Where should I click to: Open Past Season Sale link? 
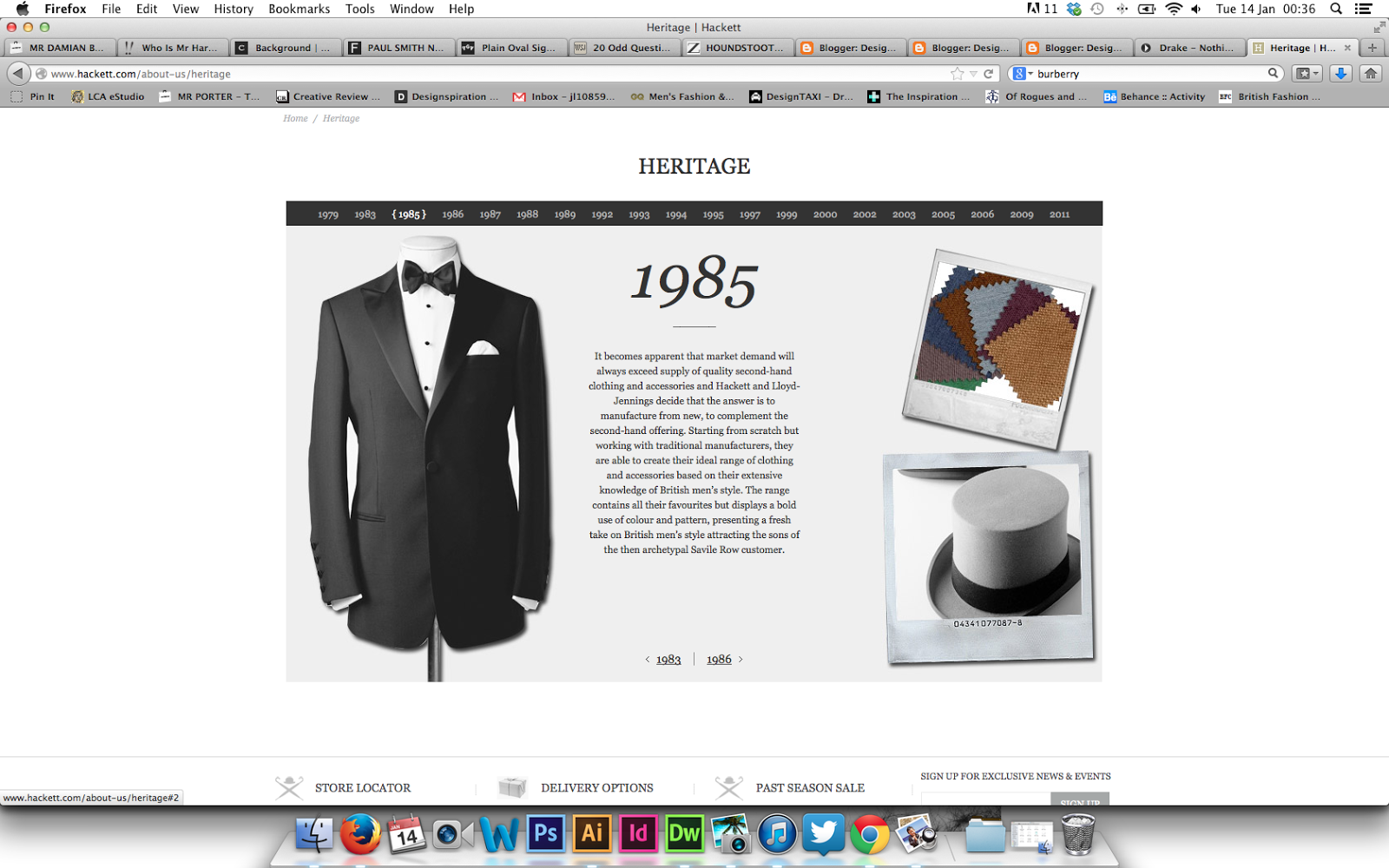[x=810, y=788]
